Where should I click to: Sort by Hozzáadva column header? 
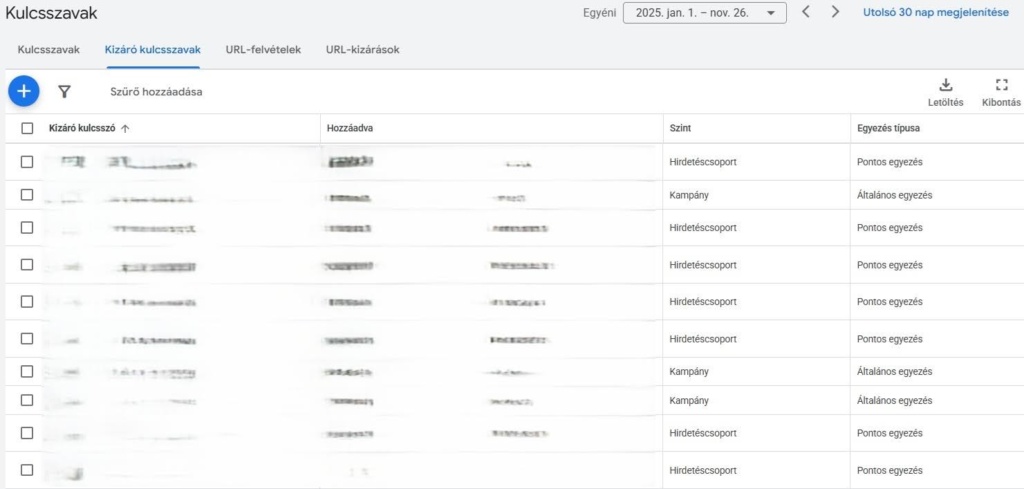point(350,128)
